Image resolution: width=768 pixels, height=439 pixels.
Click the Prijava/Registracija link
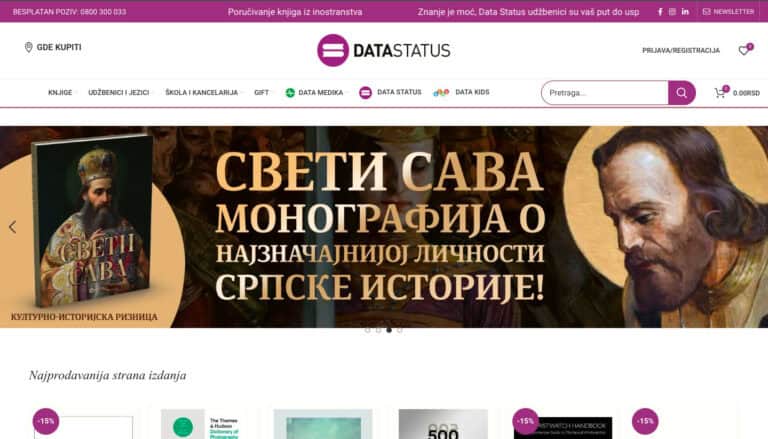click(x=681, y=50)
